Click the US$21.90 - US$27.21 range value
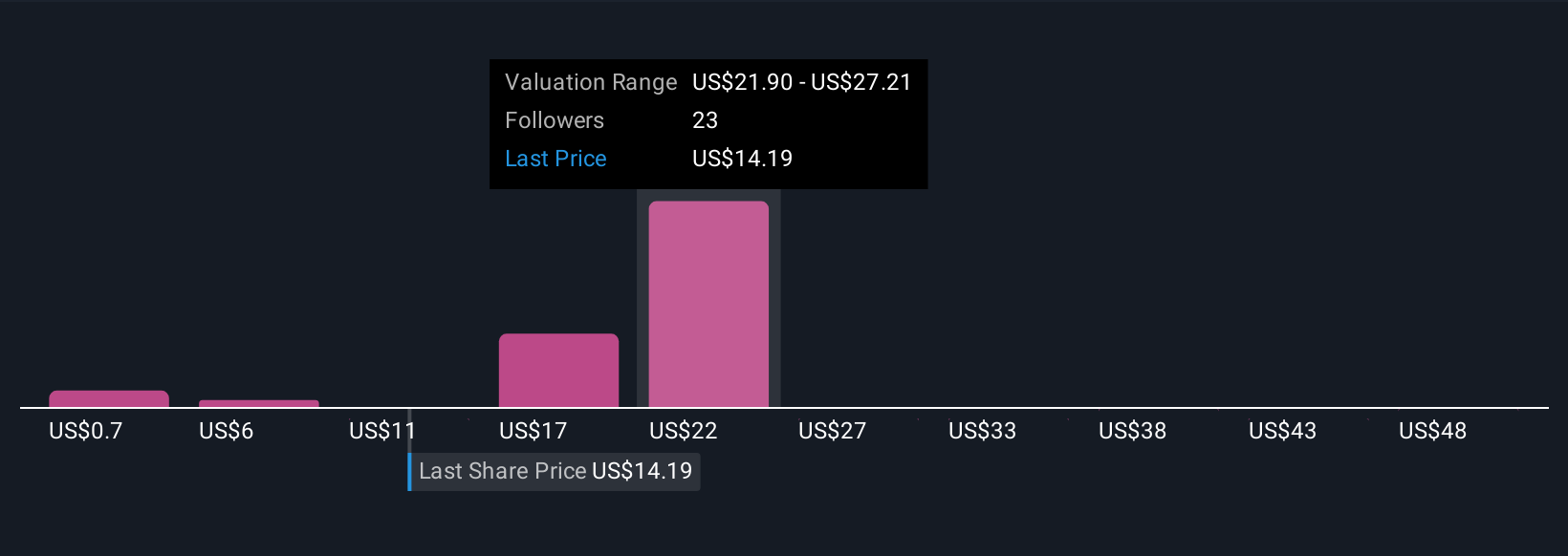1568x556 pixels. point(802,82)
